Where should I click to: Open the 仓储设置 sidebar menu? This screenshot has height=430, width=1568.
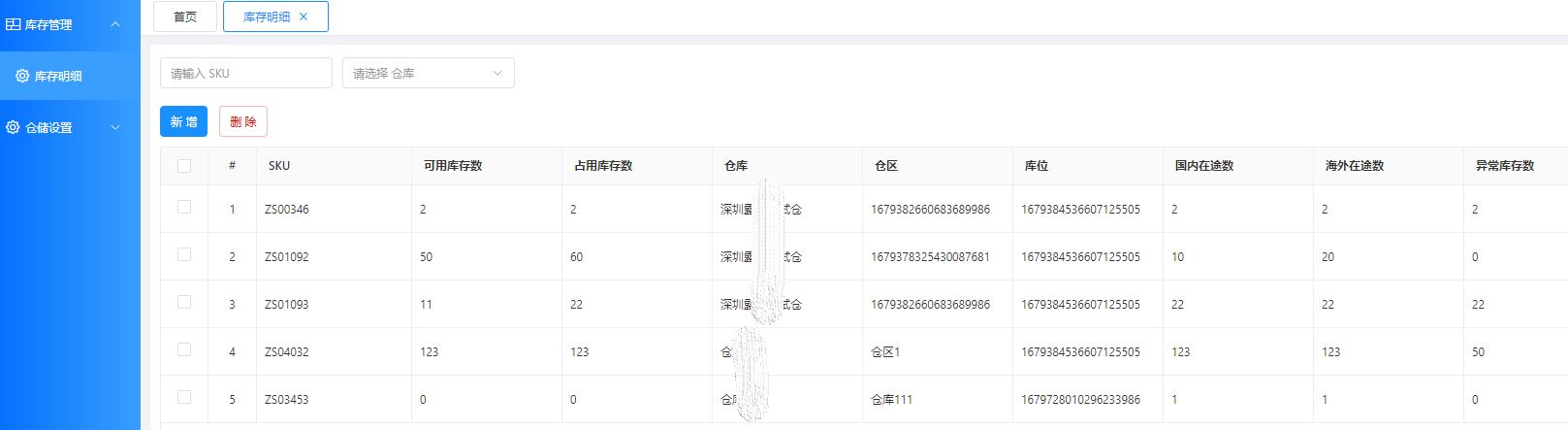(70, 127)
